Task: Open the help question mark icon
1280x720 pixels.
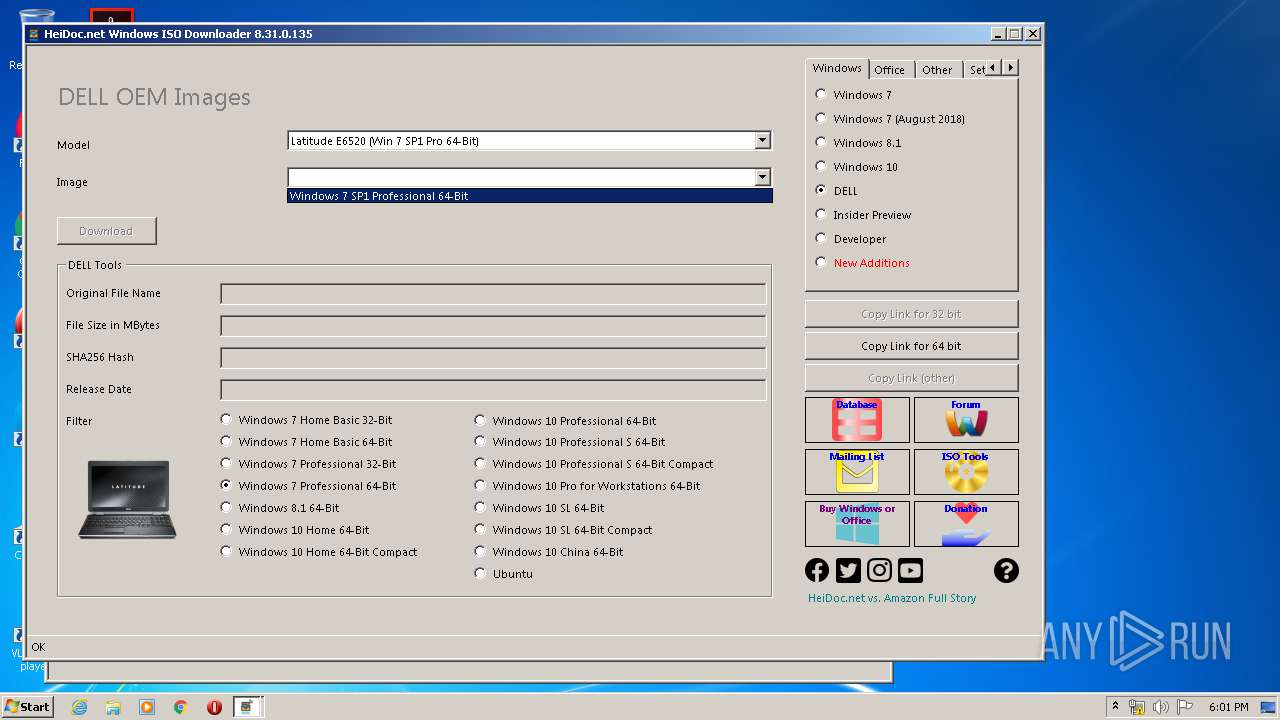Action: click(1006, 570)
